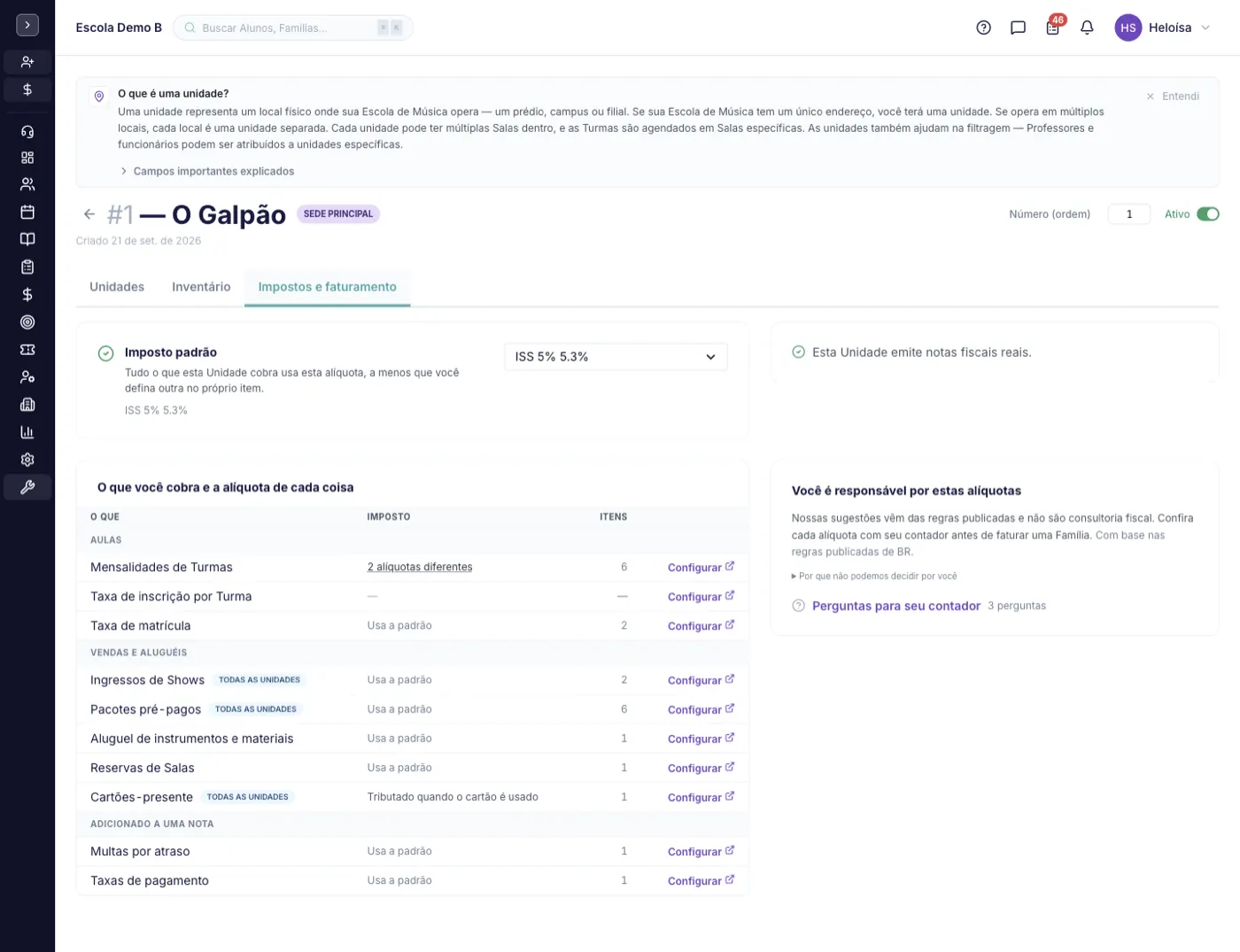Open the bar-chart reports icon in the sidebar
The image size is (1240, 952).
pos(27,432)
